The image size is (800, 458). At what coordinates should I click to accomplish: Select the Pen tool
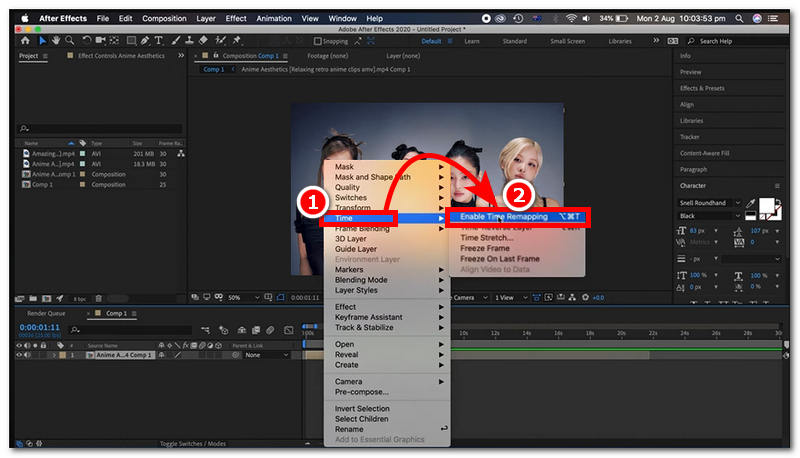(145, 41)
